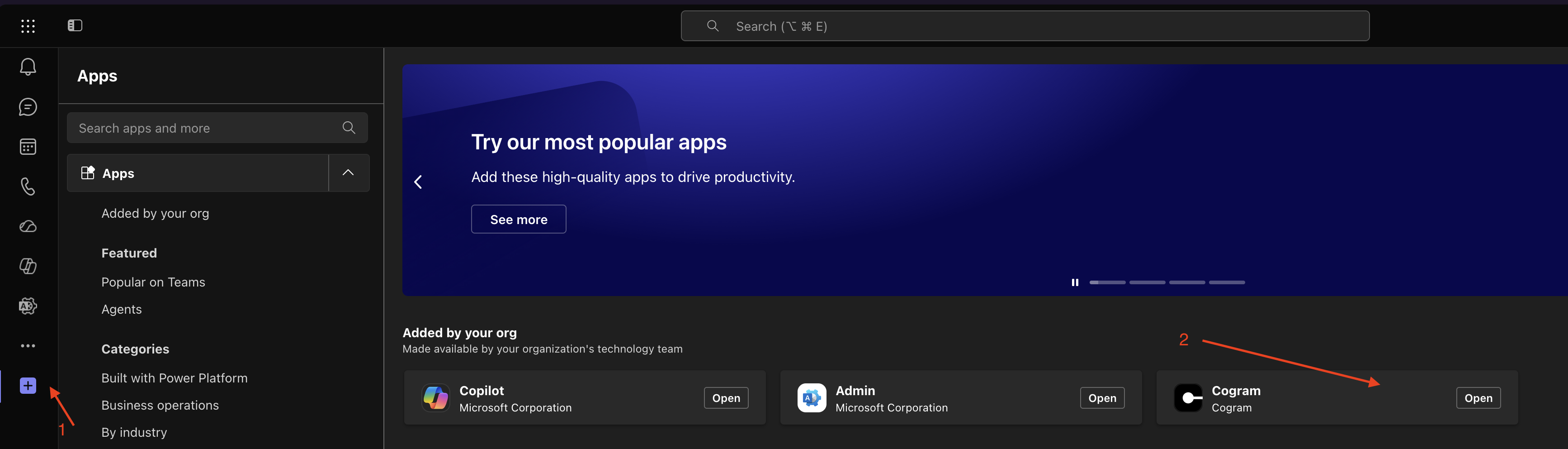The height and width of the screenshot is (449, 1568).
Task: Open the app launcher grid icon
Action: [x=28, y=26]
